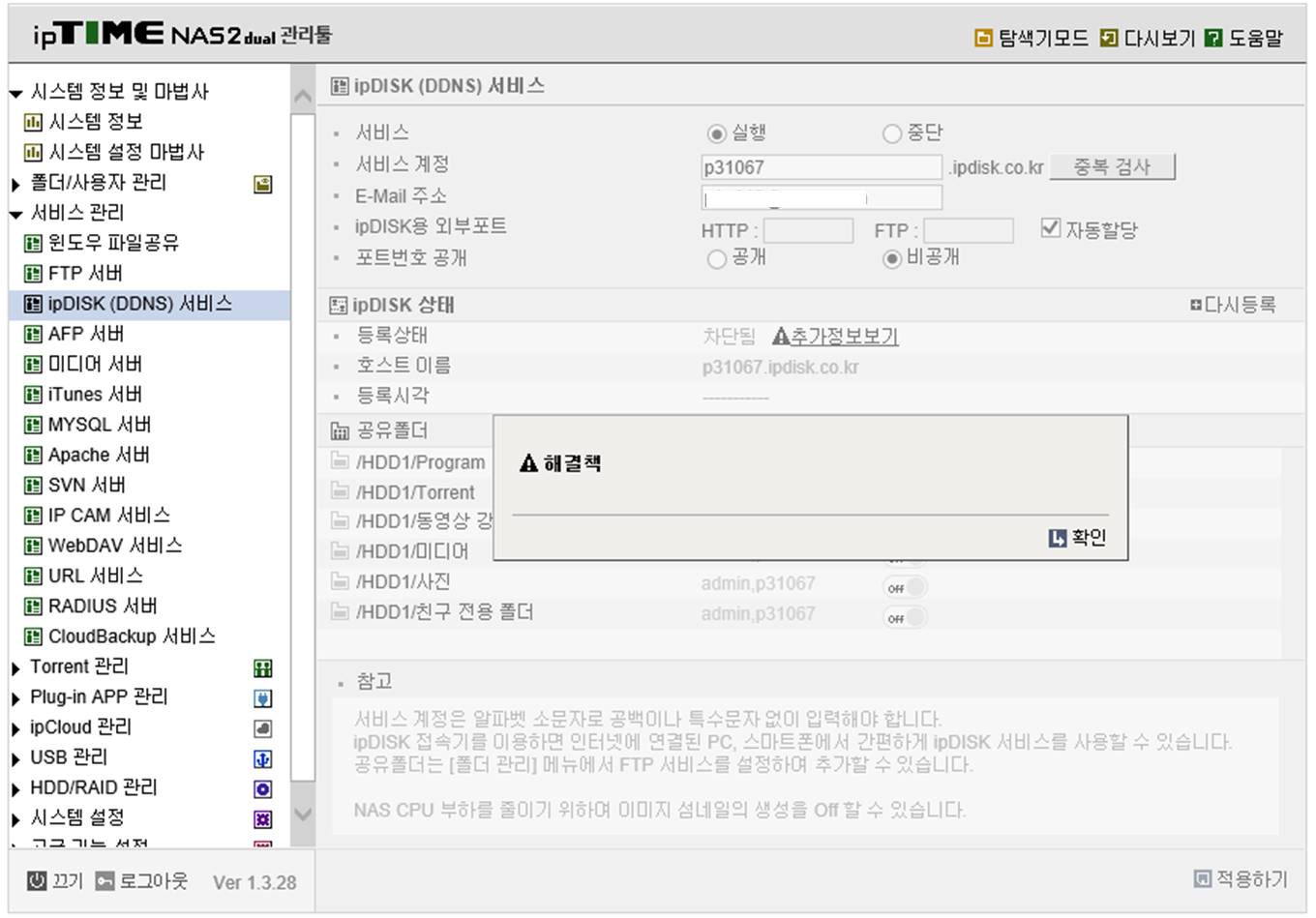Open the Apache 서버 menu item

(x=99, y=455)
